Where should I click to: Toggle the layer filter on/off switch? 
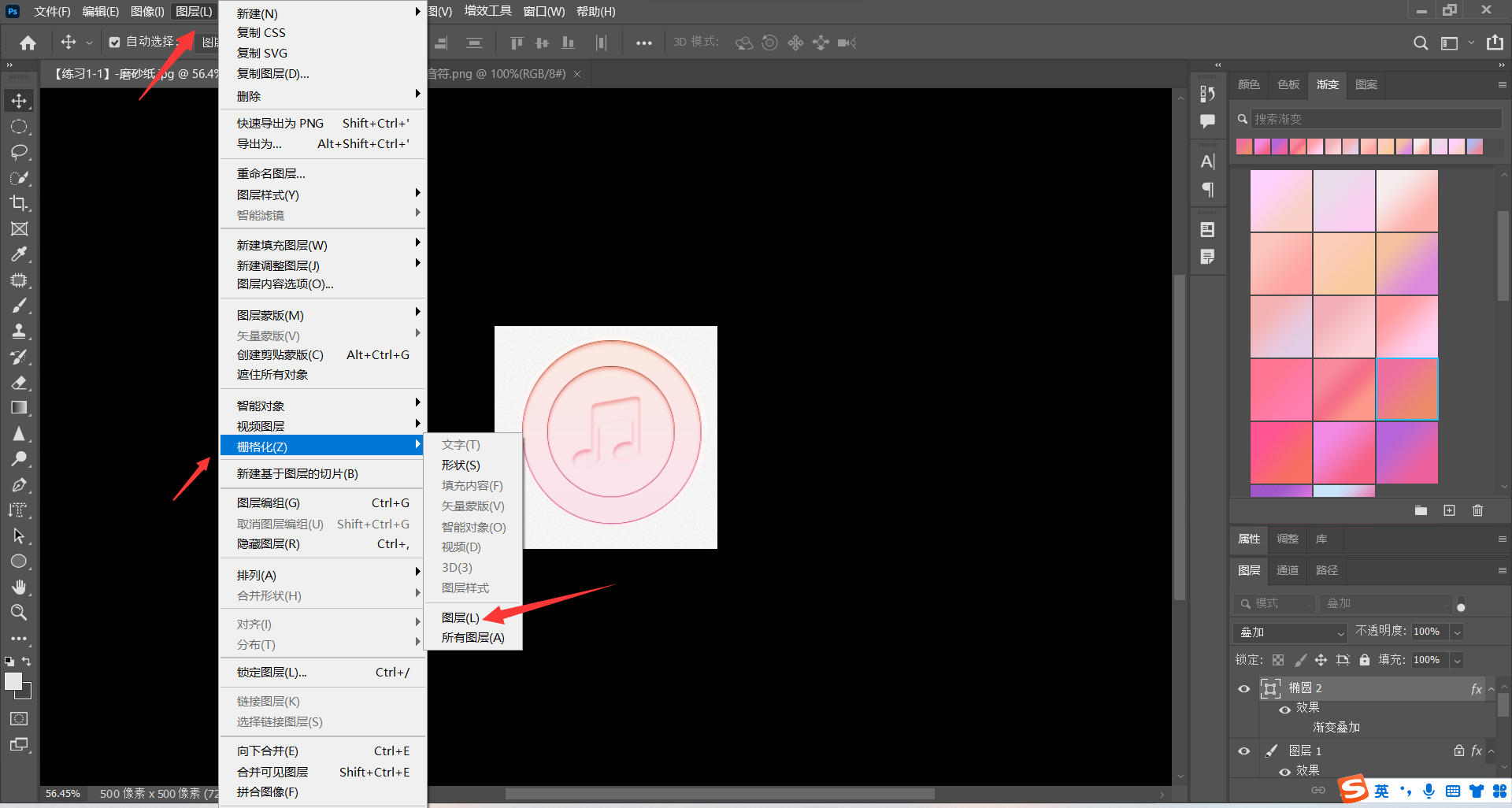point(1462,604)
